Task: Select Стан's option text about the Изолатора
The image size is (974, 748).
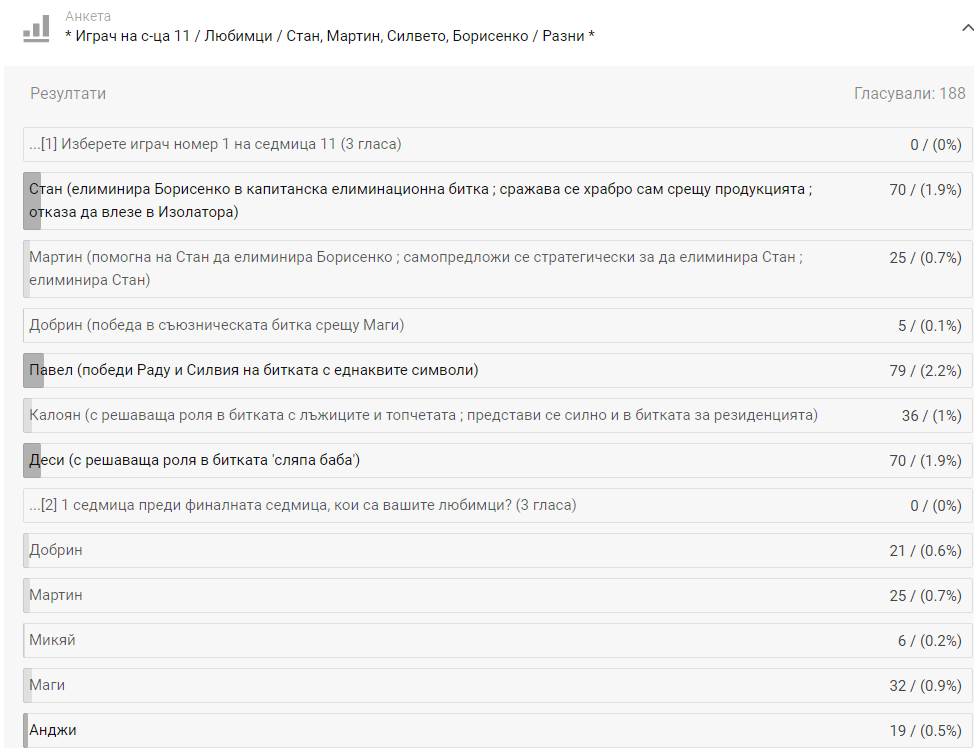Action: click(x=420, y=201)
